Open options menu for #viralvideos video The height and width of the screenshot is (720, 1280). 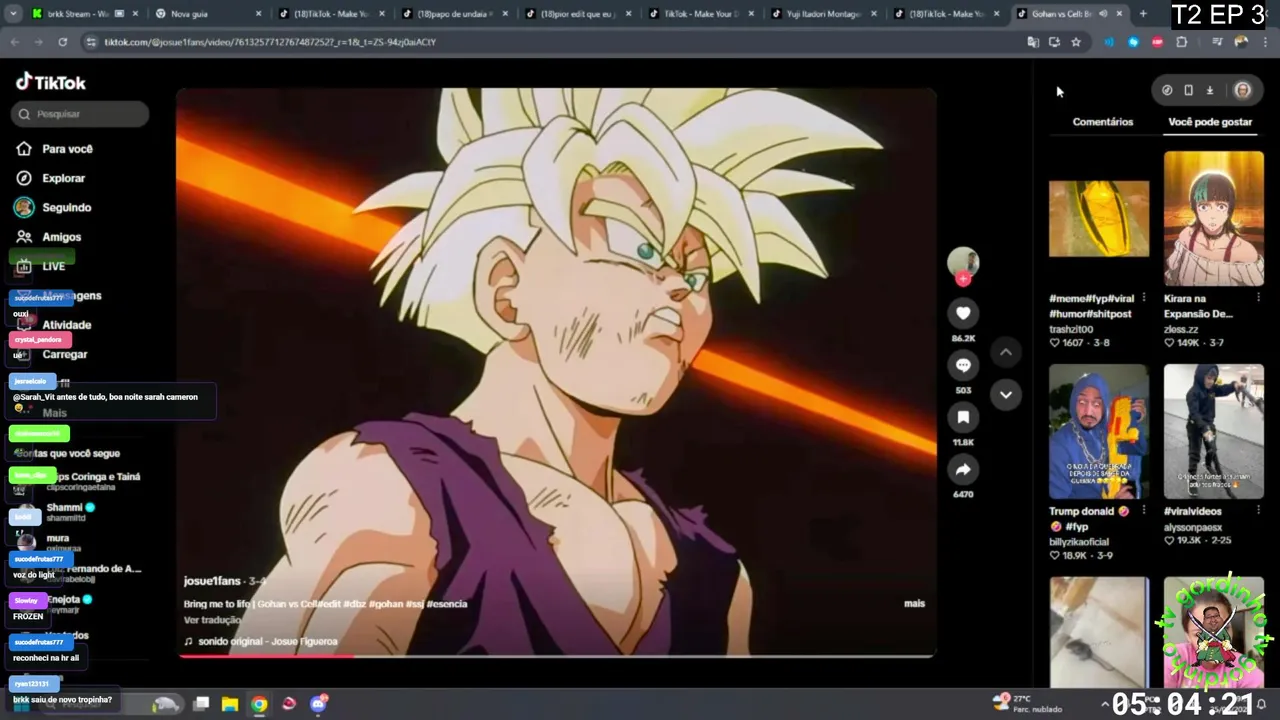[1259, 511]
